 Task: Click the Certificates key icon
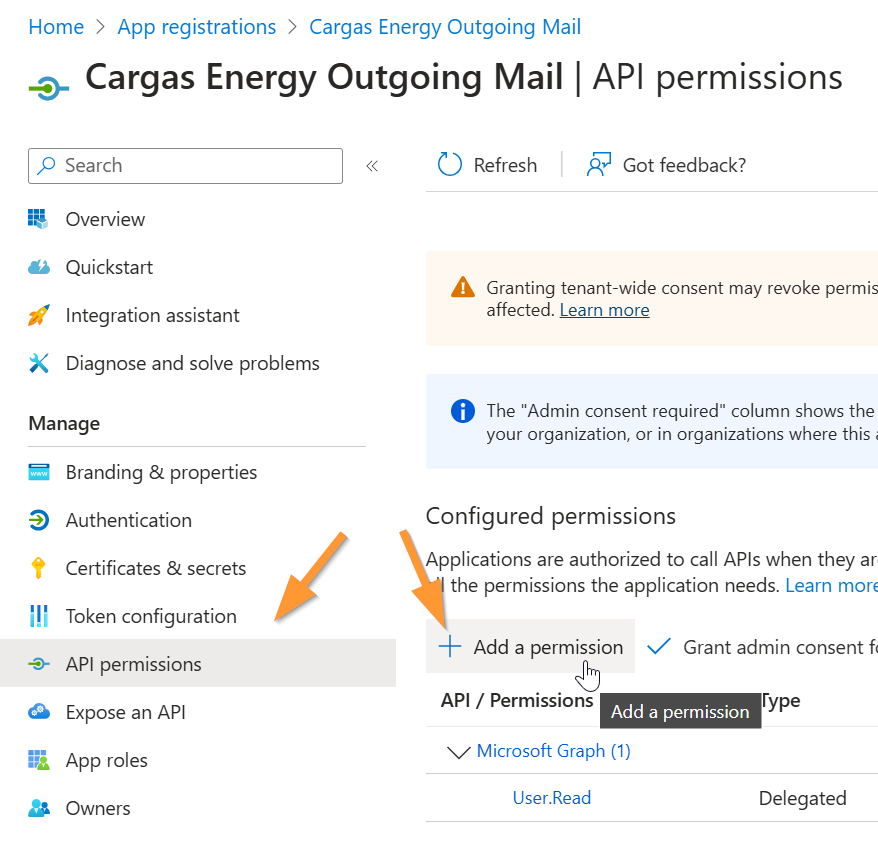[39, 568]
